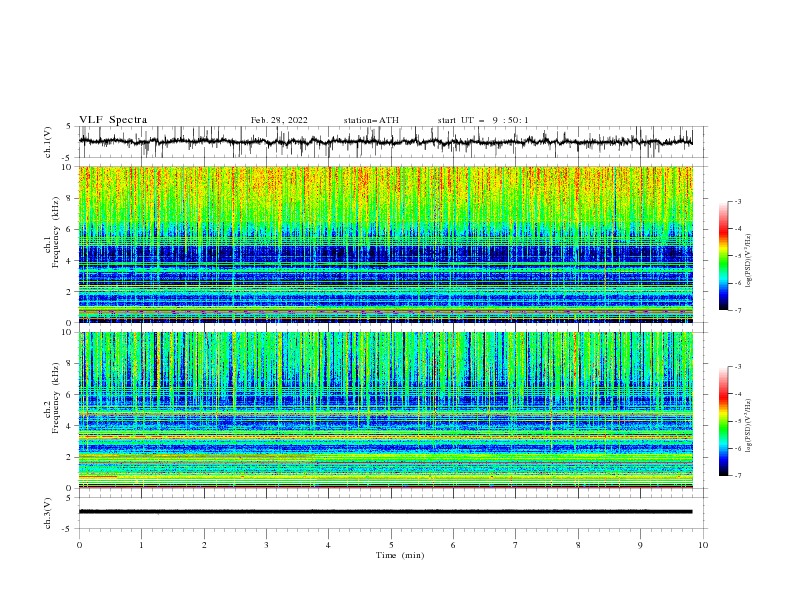Click the ch.1 voltage waveform trace
The width and height of the screenshot is (792, 612).
coord(385,141)
